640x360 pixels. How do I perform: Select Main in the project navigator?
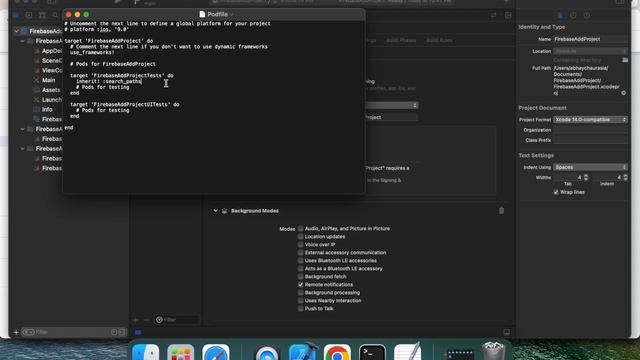(49, 80)
